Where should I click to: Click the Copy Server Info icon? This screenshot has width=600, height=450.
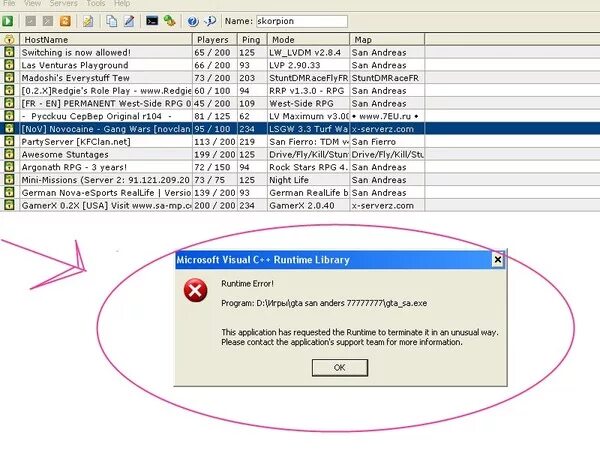111,21
